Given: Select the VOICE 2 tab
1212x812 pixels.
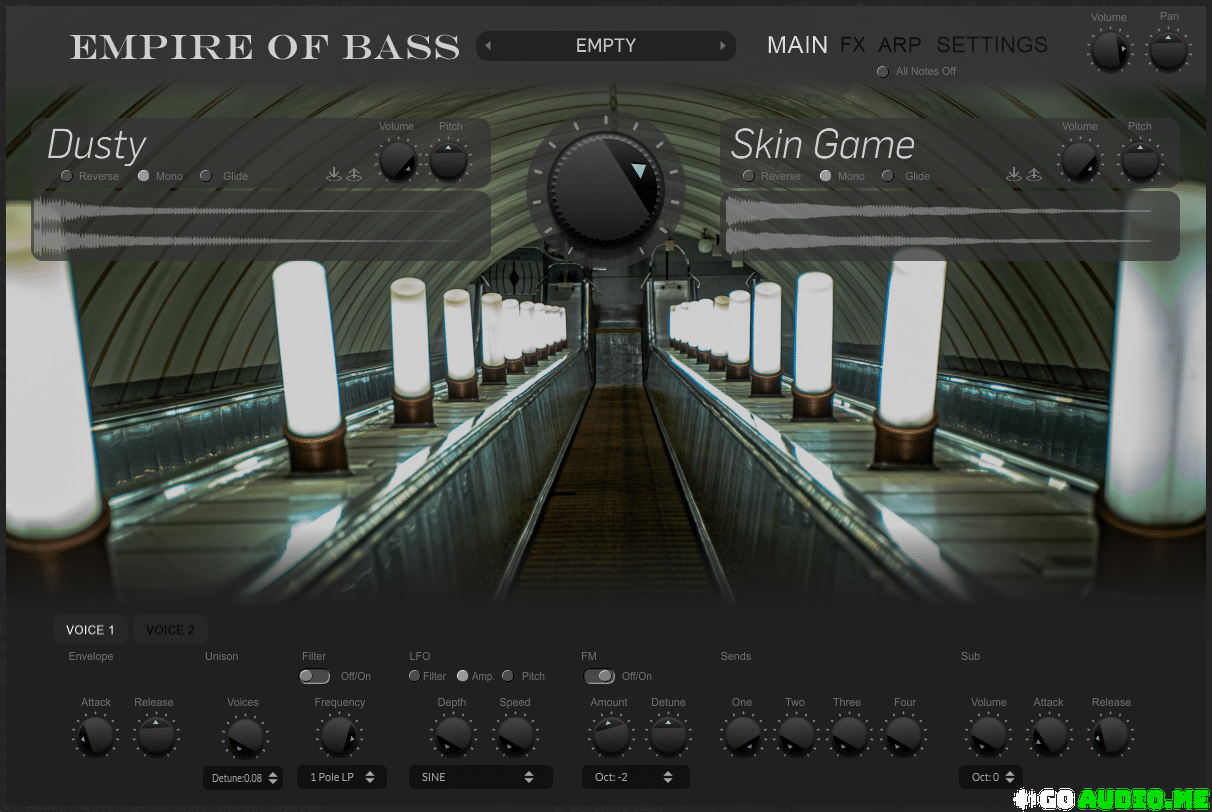Looking at the screenshot, I should (170, 629).
